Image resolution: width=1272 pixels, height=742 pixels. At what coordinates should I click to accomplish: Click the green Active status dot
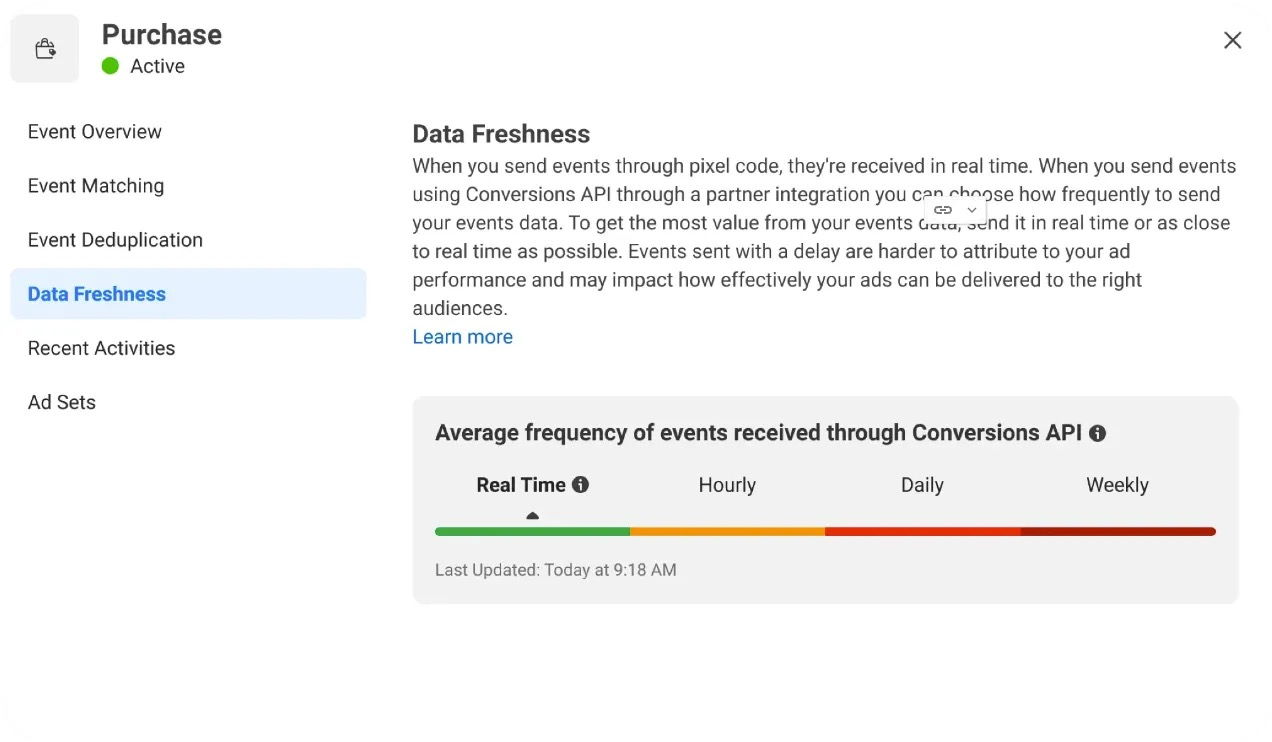pos(111,66)
